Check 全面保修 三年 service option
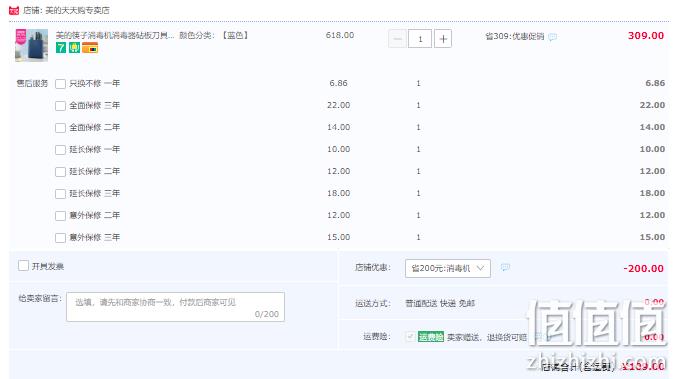 pos(60,106)
